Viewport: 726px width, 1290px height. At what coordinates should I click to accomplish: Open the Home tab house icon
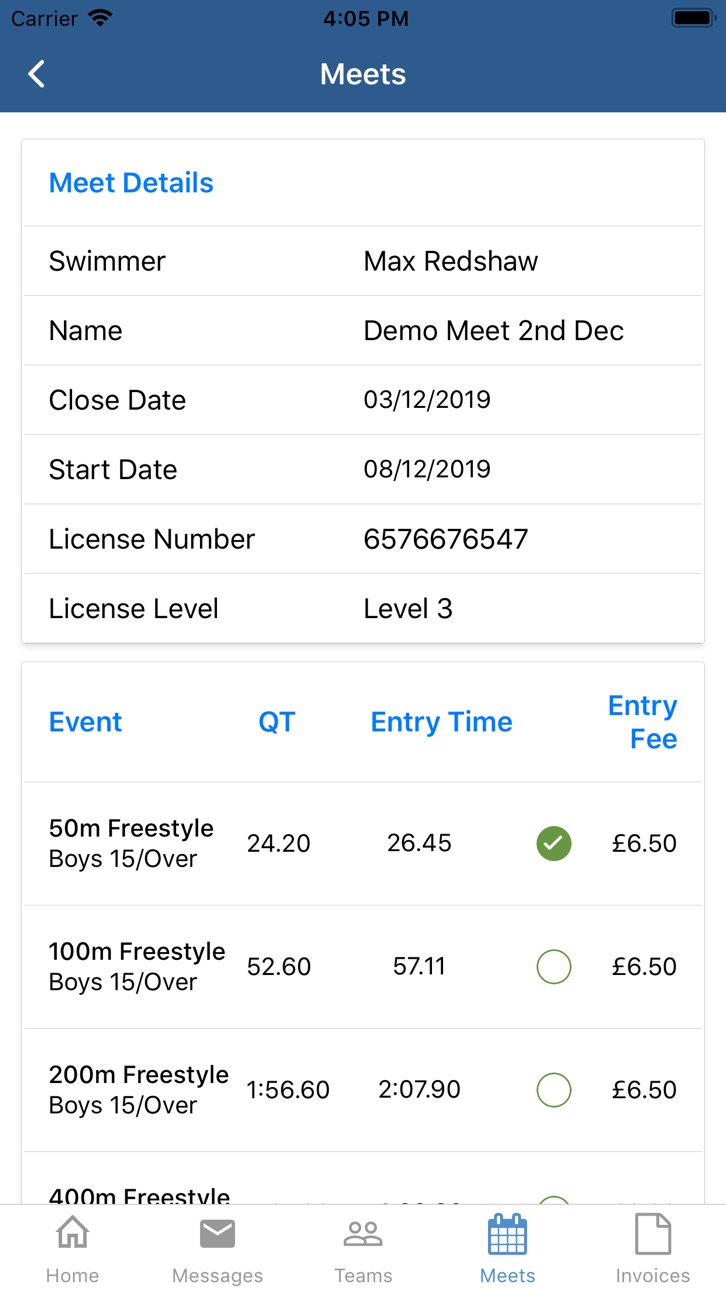pos(72,1234)
